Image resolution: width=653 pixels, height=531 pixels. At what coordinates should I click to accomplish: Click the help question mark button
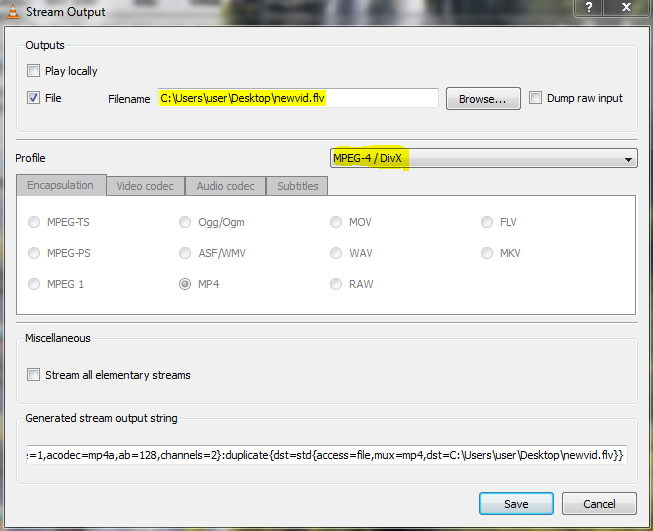tap(588, 7)
